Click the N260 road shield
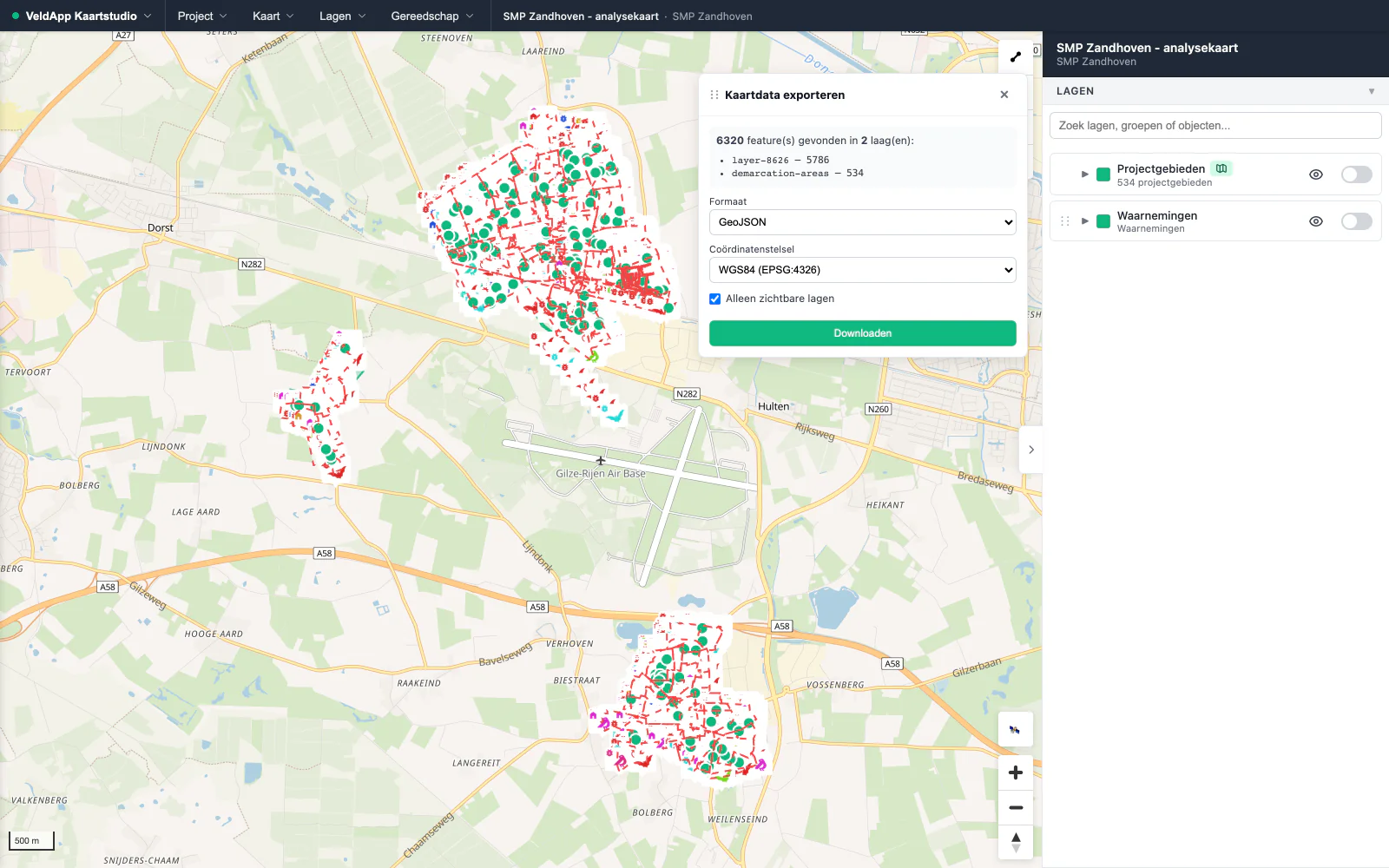 pos(879,409)
